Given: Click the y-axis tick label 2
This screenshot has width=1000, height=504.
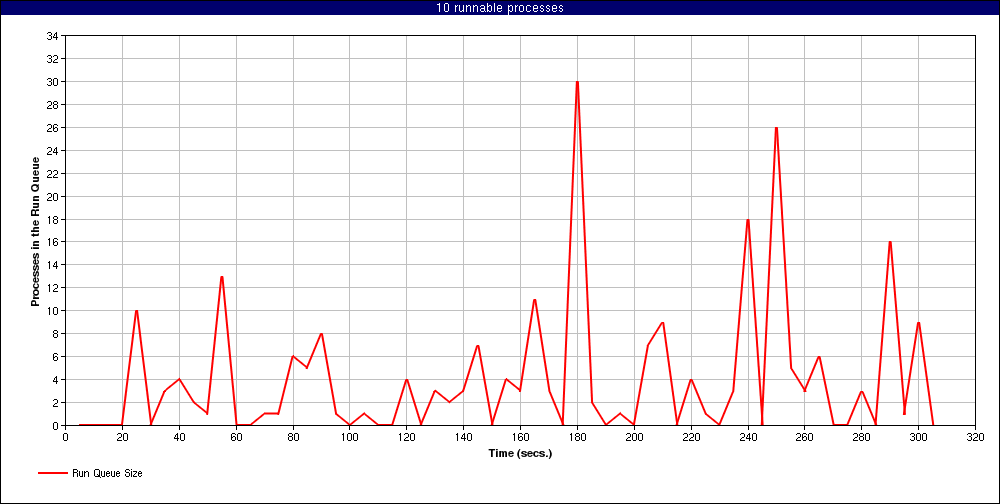Looking at the screenshot, I should coord(56,403).
